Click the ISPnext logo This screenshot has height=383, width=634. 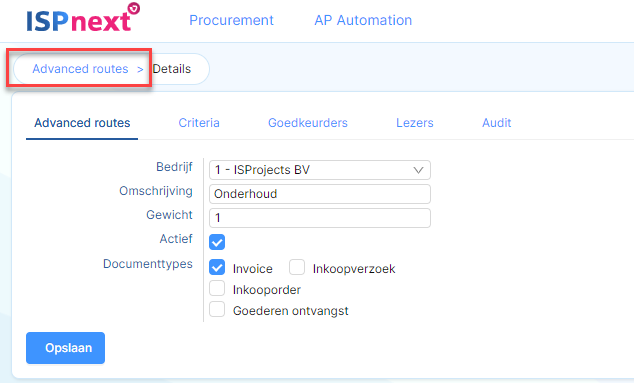83,18
